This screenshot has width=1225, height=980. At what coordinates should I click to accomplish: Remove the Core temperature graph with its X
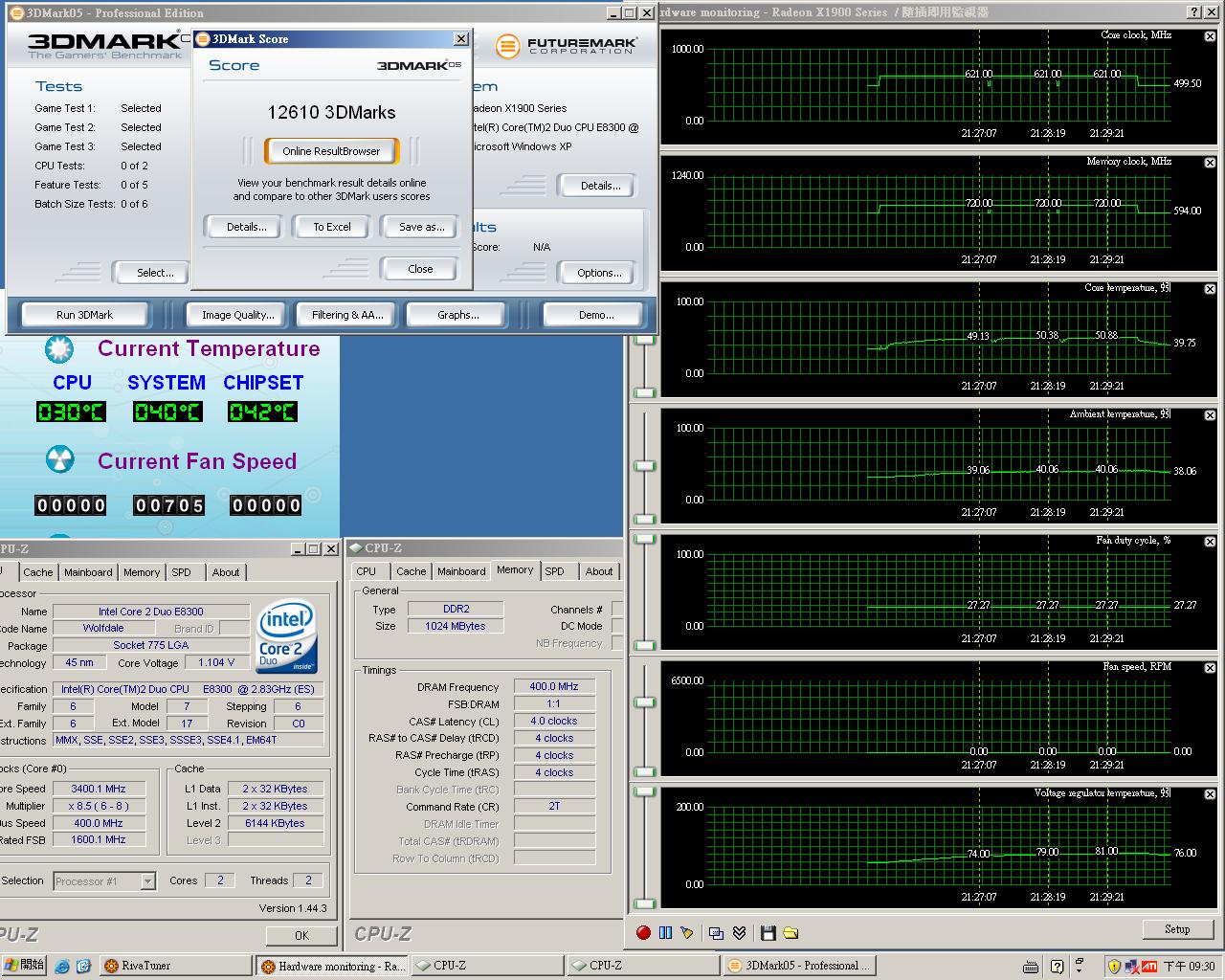pos(1210,289)
